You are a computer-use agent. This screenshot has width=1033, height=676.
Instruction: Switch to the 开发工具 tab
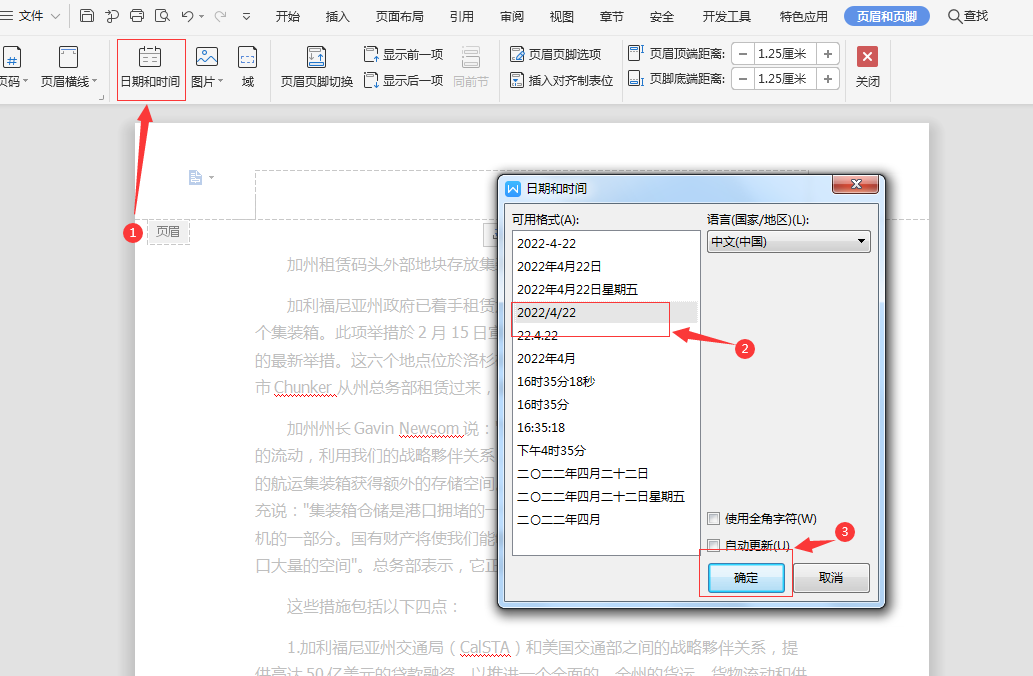coord(726,16)
